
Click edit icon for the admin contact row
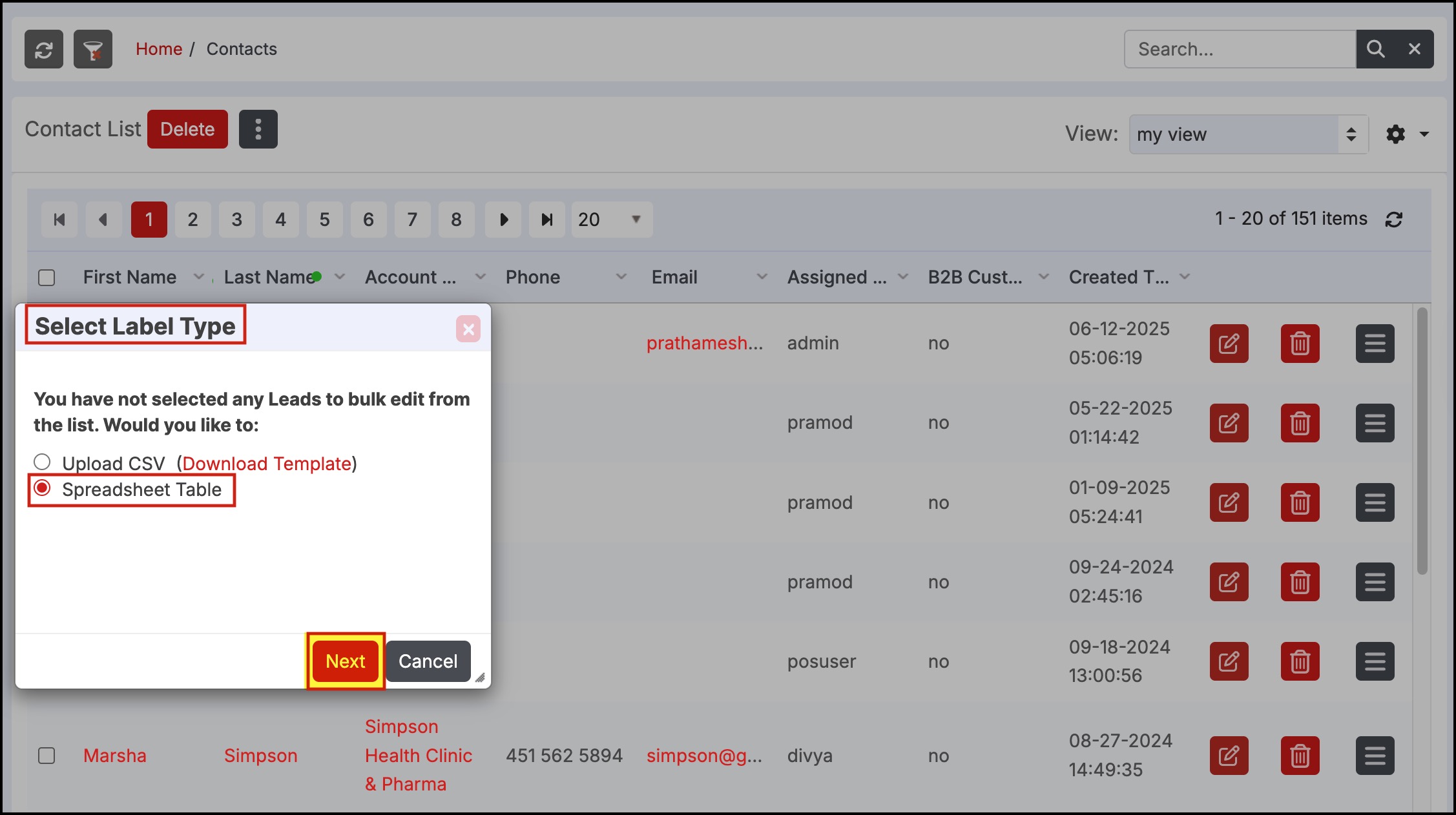point(1229,344)
